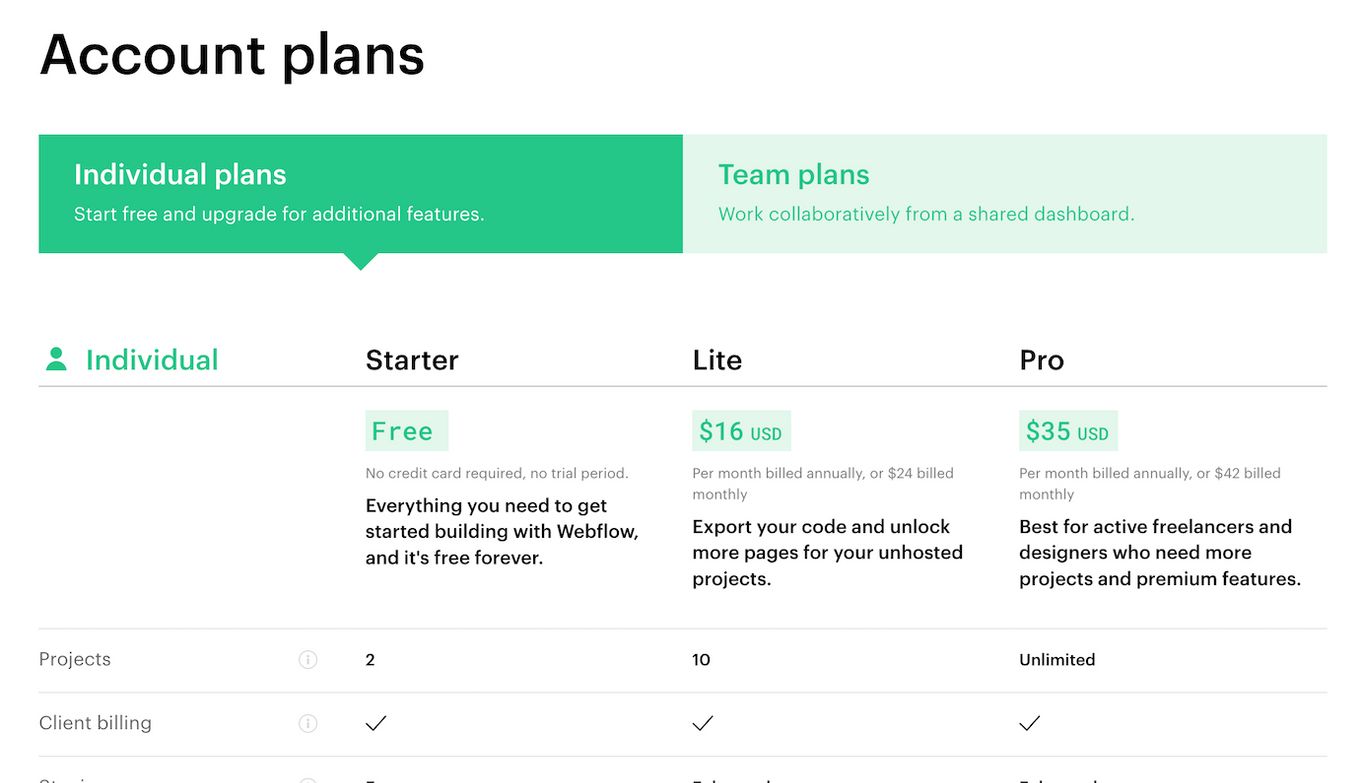Click the Projects row label
This screenshot has height=783, width=1360.
(75, 660)
